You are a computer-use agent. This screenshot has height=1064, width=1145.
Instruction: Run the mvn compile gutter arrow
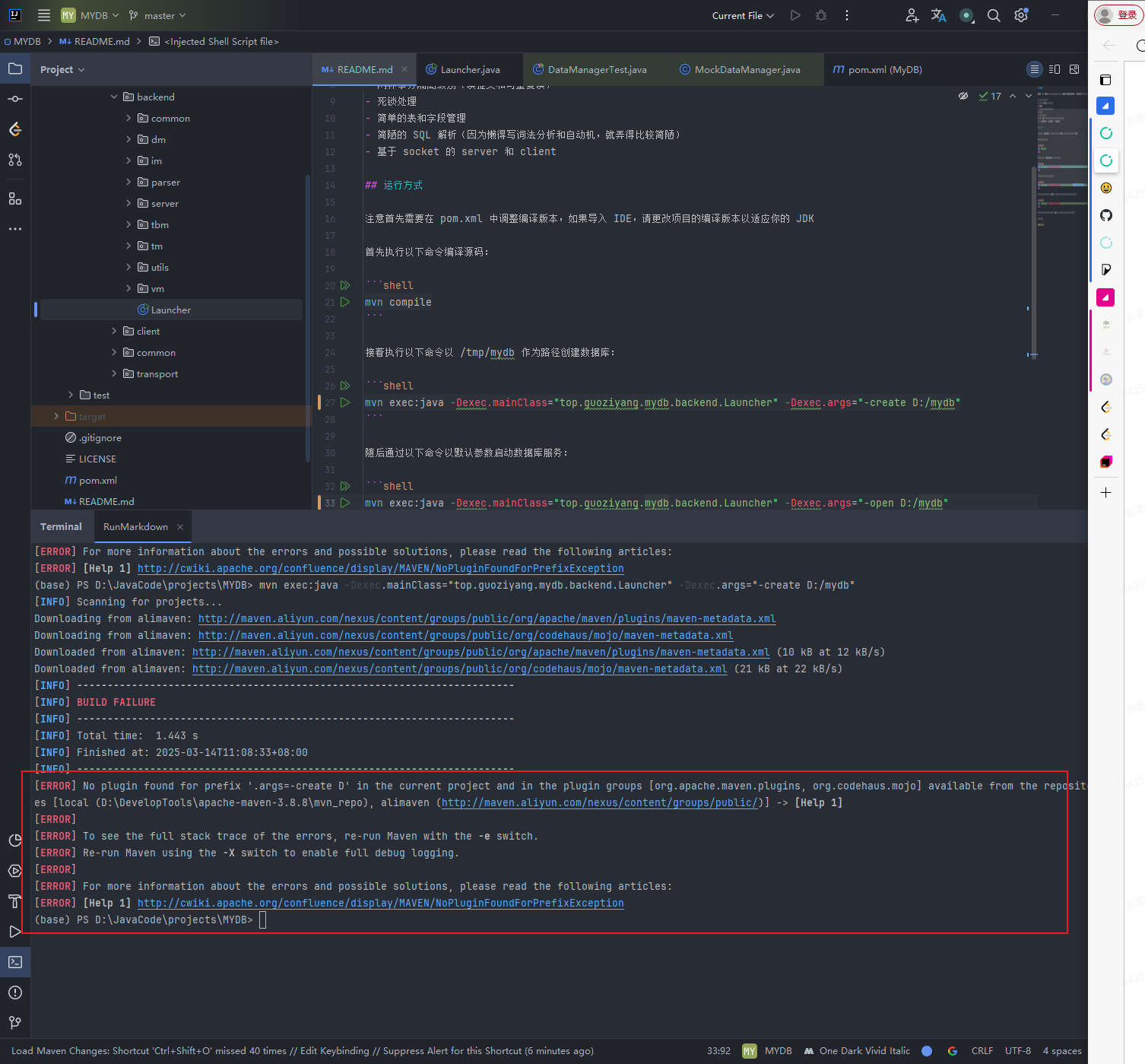click(x=345, y=302)
